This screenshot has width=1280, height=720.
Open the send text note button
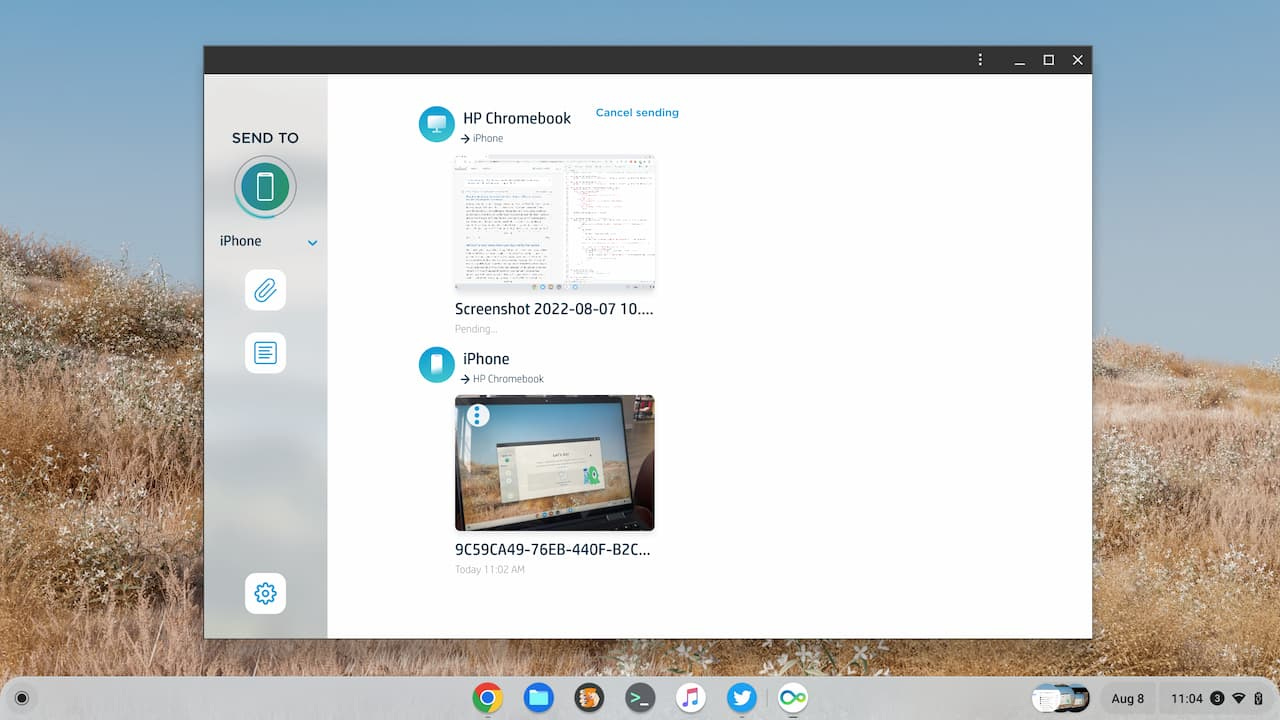pyautogui.click(x=265, y=353)
